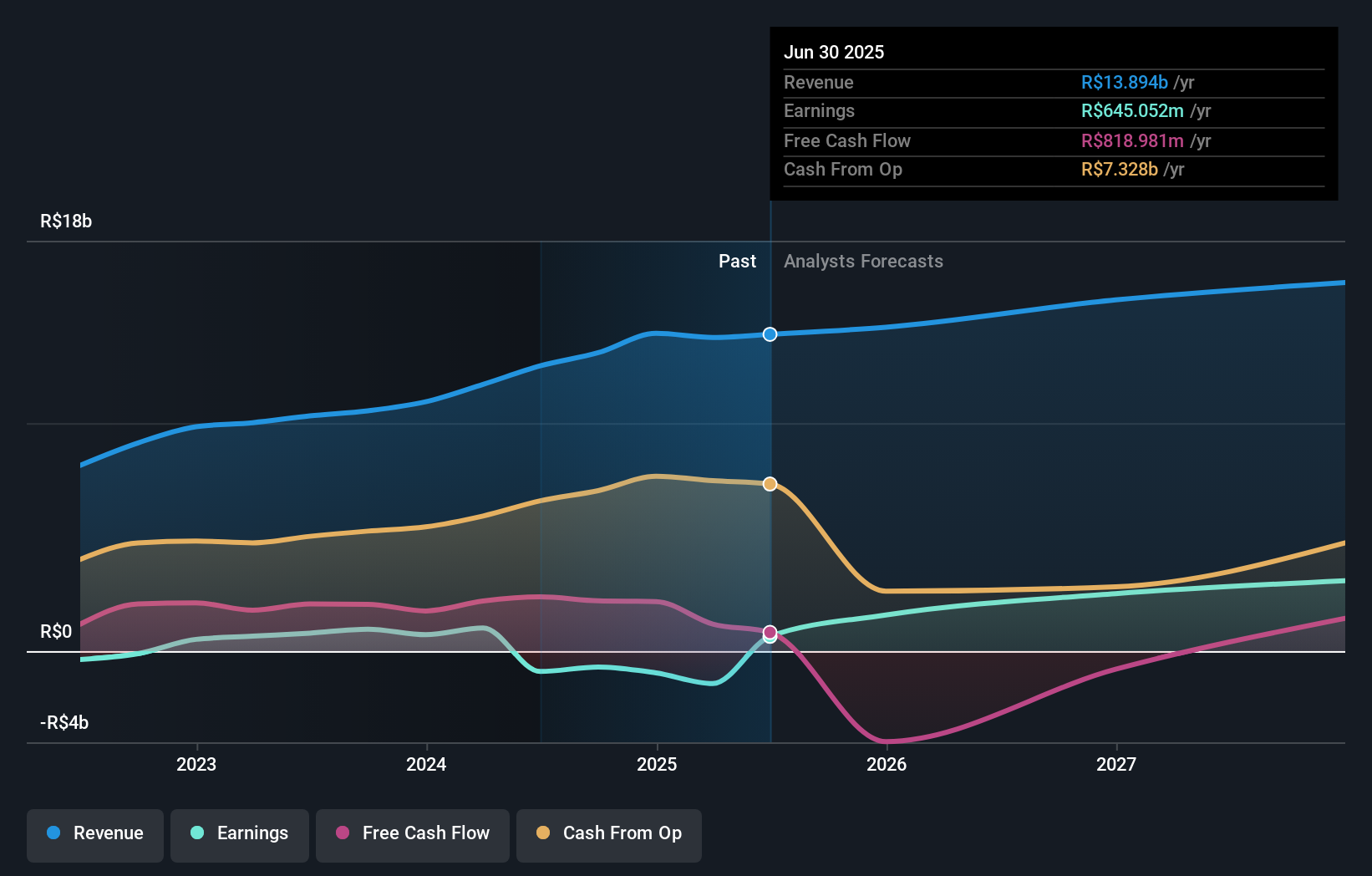Toggle the Revenue series off via legend
The height and width of the screenshot is (876, 1372).
pos(94,833)
